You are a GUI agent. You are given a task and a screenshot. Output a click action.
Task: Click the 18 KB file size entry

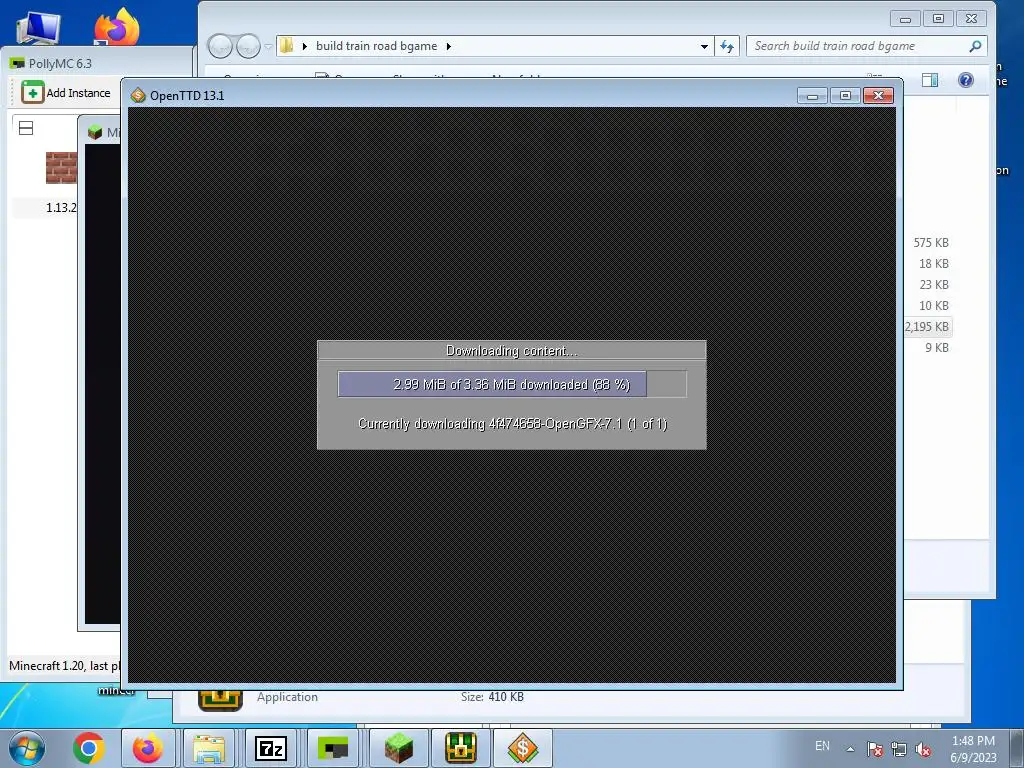pos(934,264)
